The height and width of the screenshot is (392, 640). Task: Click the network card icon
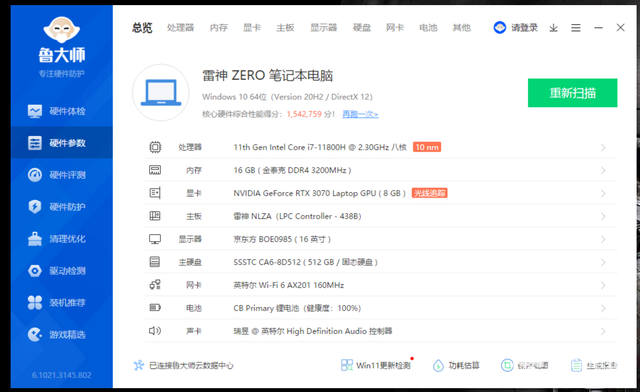[155, 285]
